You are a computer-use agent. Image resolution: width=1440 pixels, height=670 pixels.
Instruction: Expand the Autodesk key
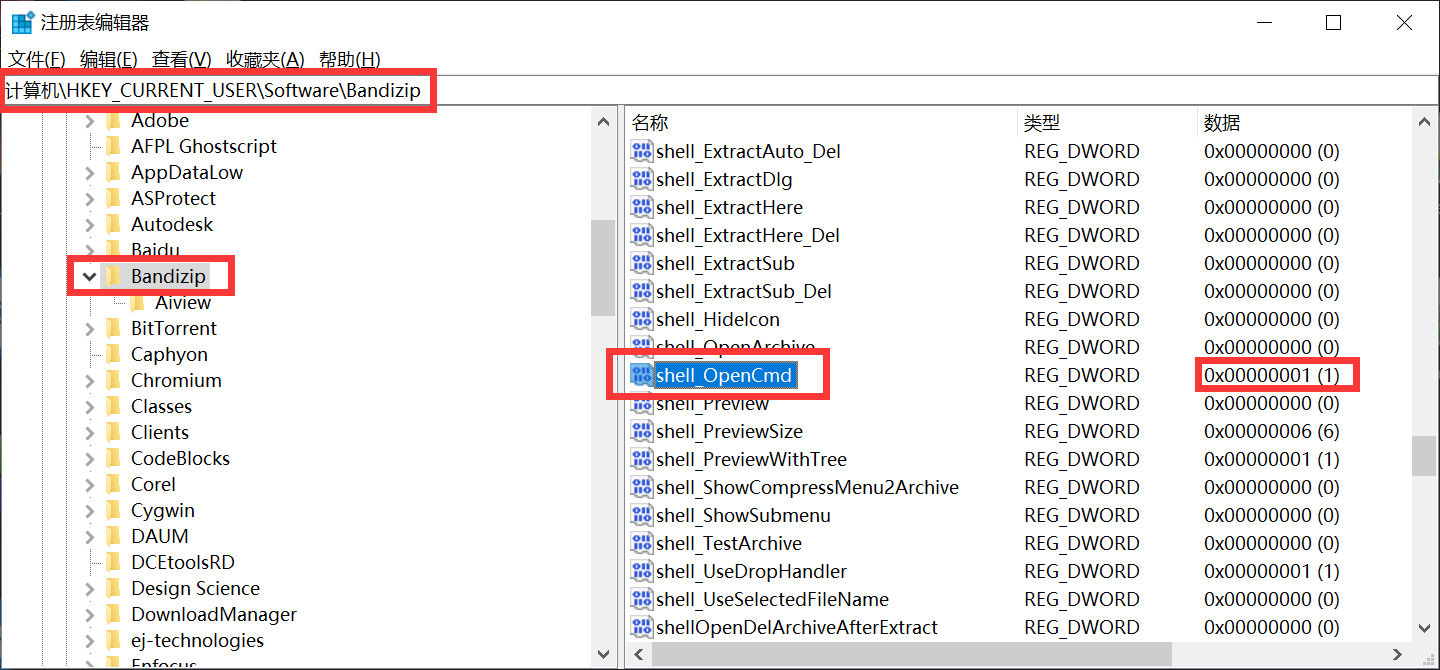coord(90,225)
